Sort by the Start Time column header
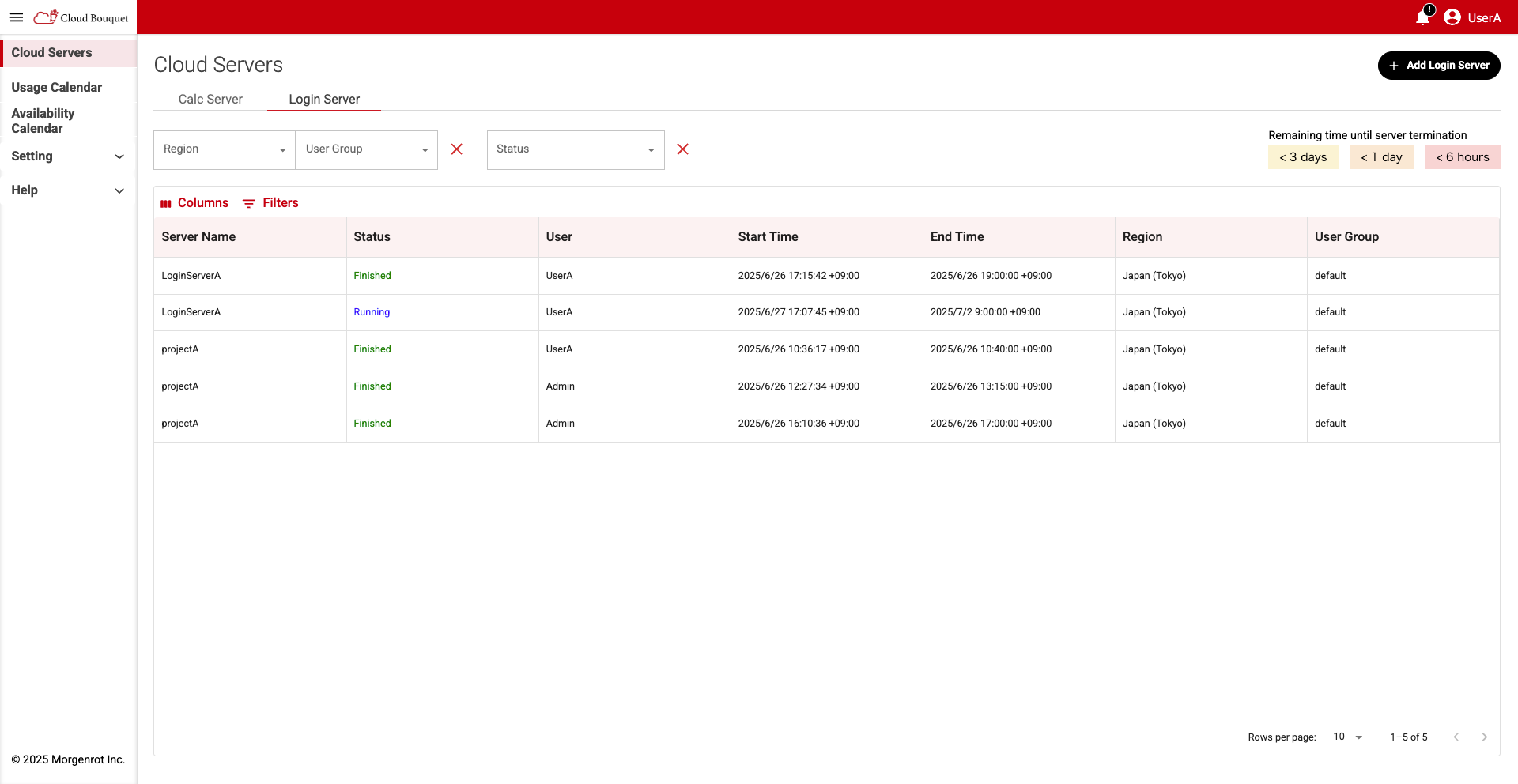Screen dimensions: 1518x784 tap(826, 237)
